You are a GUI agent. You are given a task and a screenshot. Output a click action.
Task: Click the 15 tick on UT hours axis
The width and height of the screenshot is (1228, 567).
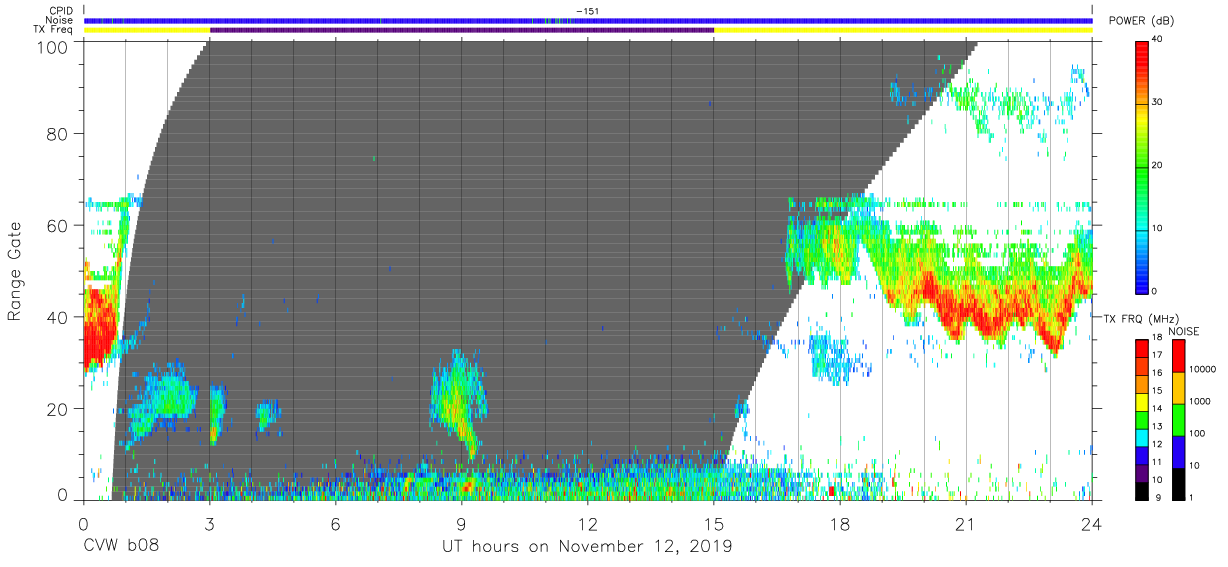[714, 523]
